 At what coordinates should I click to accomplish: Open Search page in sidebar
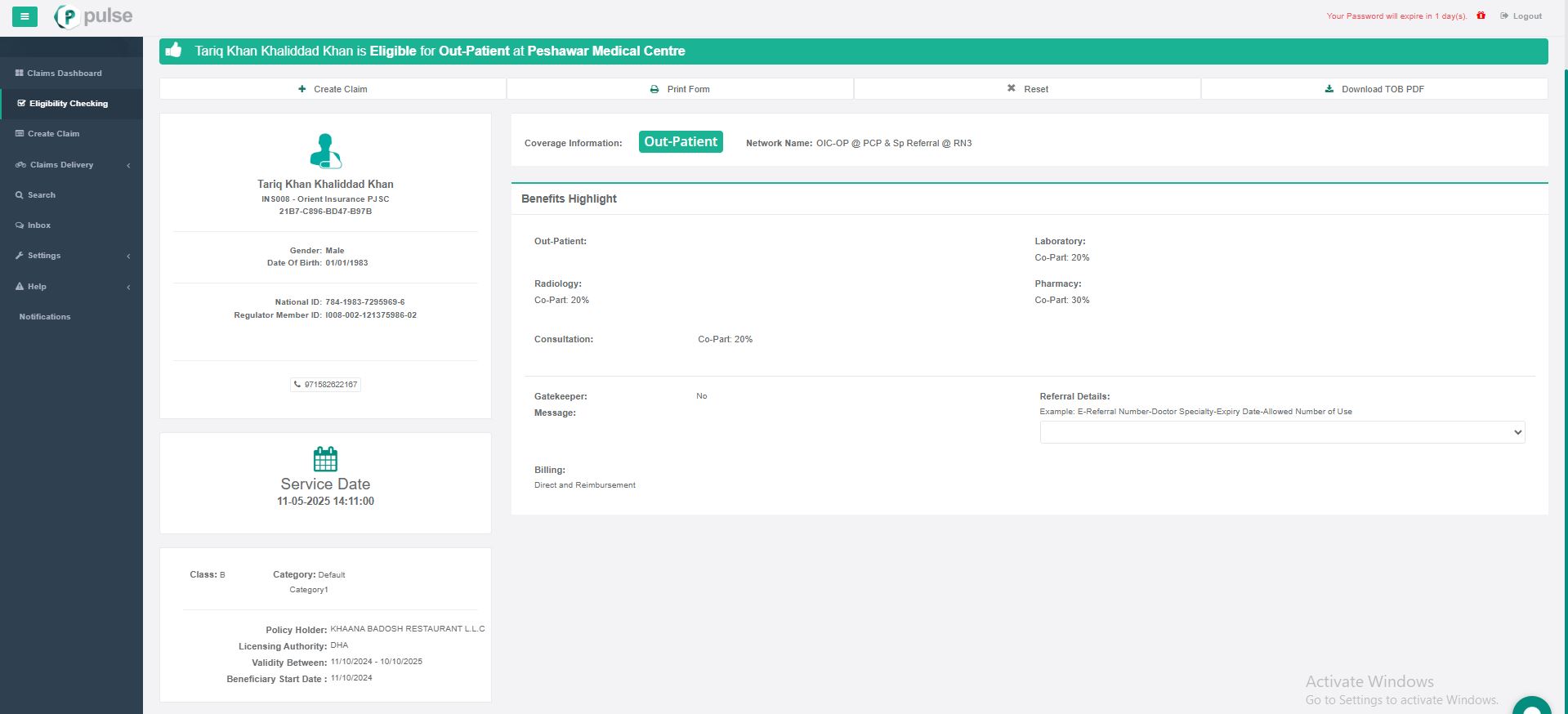tap(41, 195)
